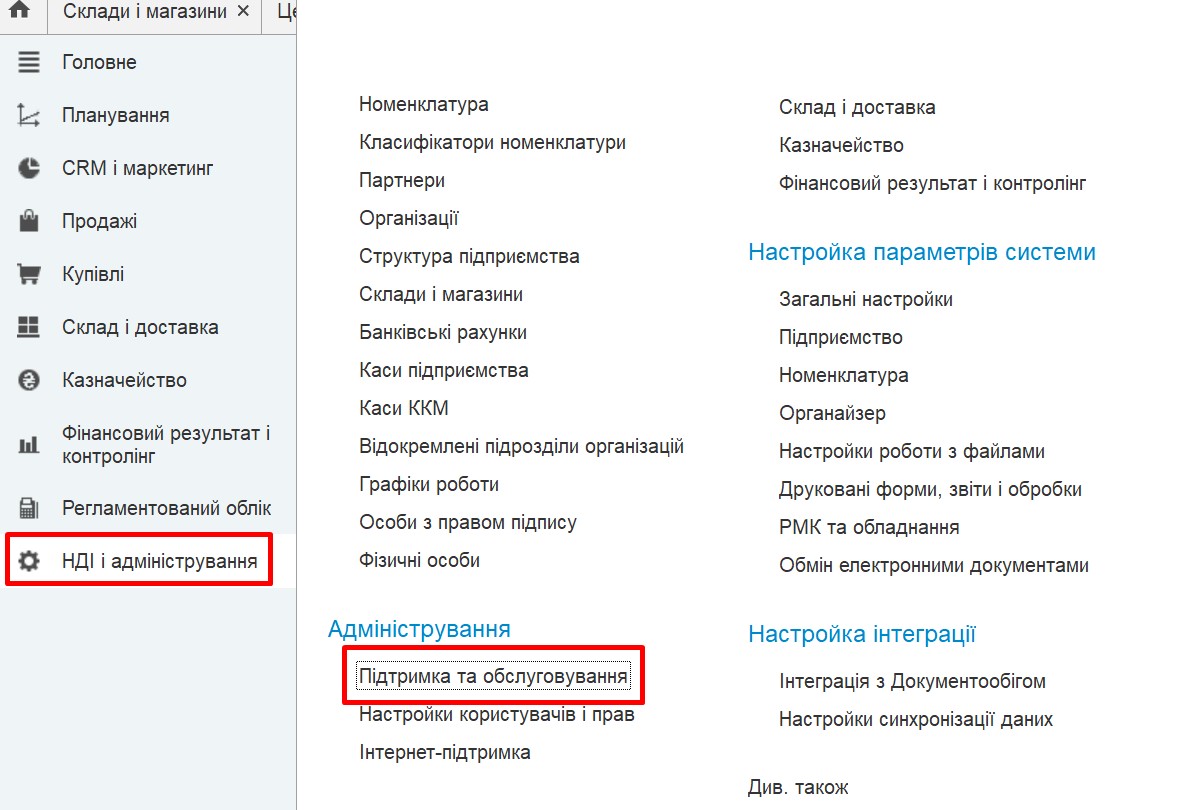Click the НДІ і адміністрування gear icon

pyautogui.click(x=29, y=561)
